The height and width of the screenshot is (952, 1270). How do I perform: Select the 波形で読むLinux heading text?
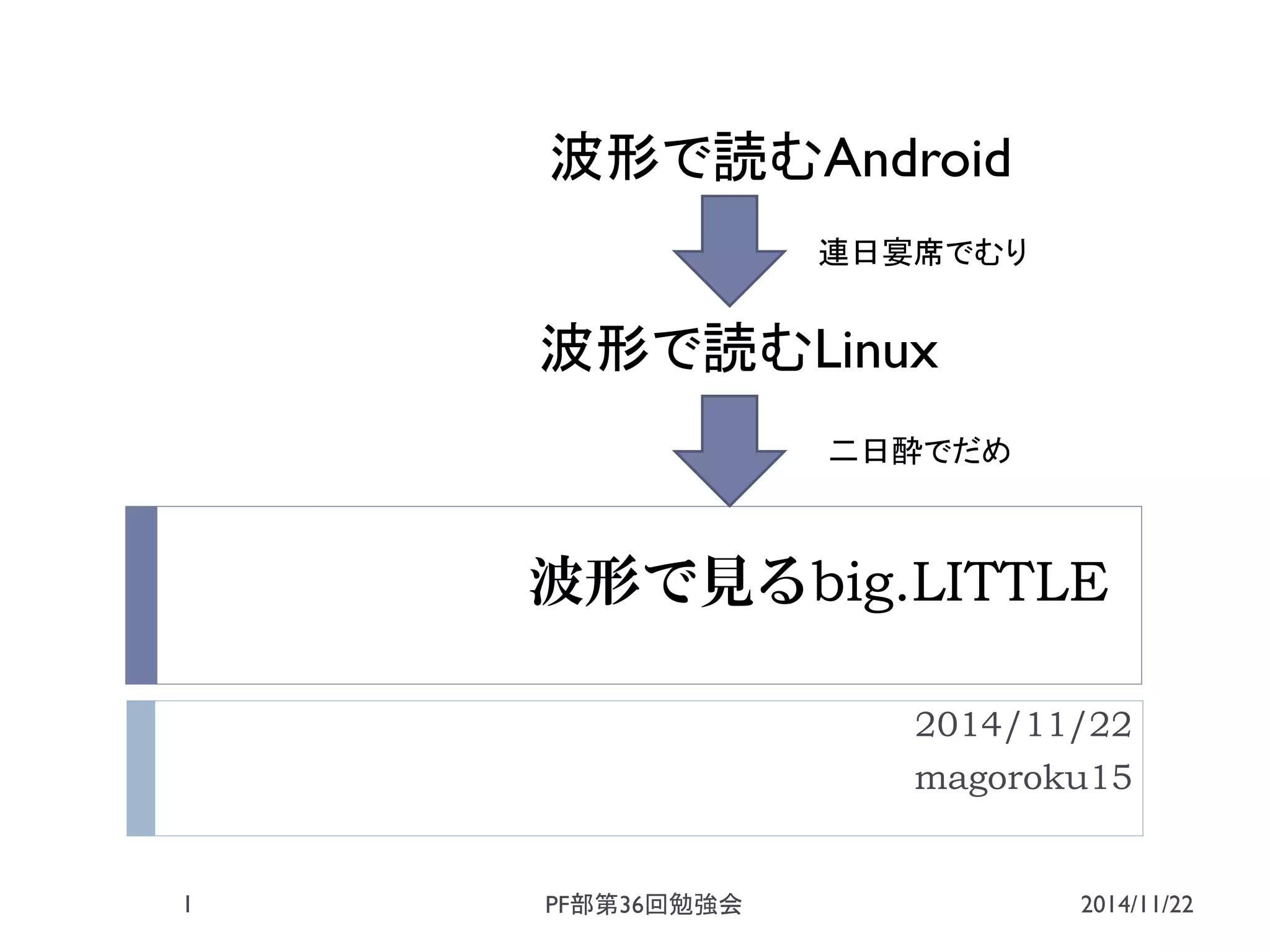739,349
